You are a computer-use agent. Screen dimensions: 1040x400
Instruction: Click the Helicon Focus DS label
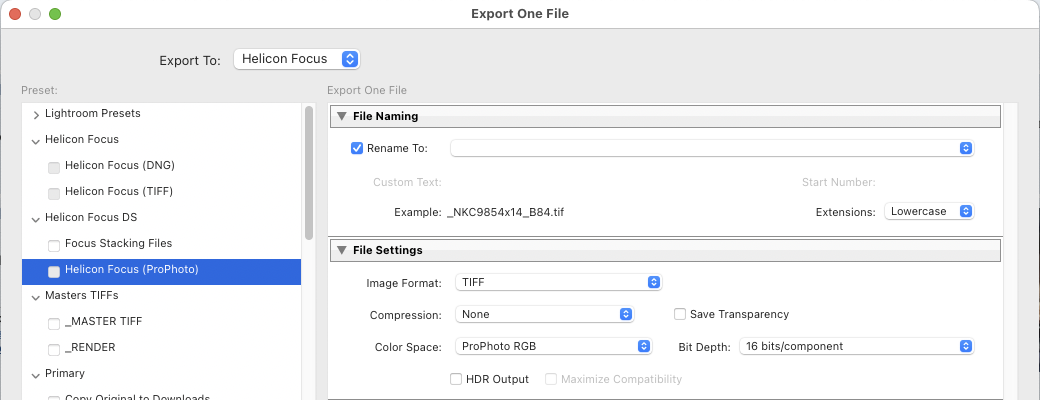coord(91,217)
